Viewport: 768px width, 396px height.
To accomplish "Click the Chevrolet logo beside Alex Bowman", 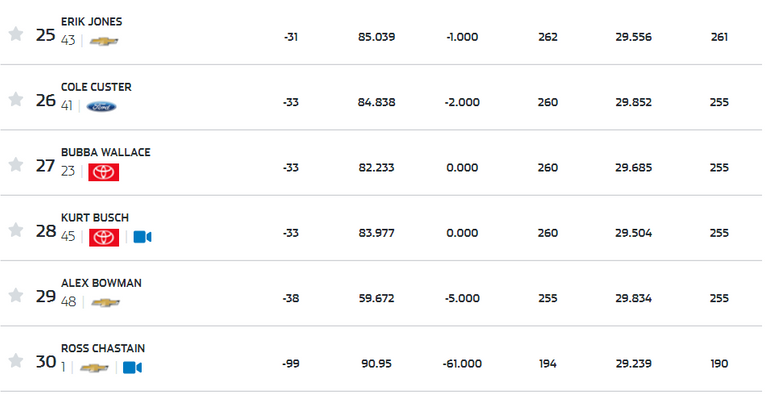I will (x=105, y=303).
